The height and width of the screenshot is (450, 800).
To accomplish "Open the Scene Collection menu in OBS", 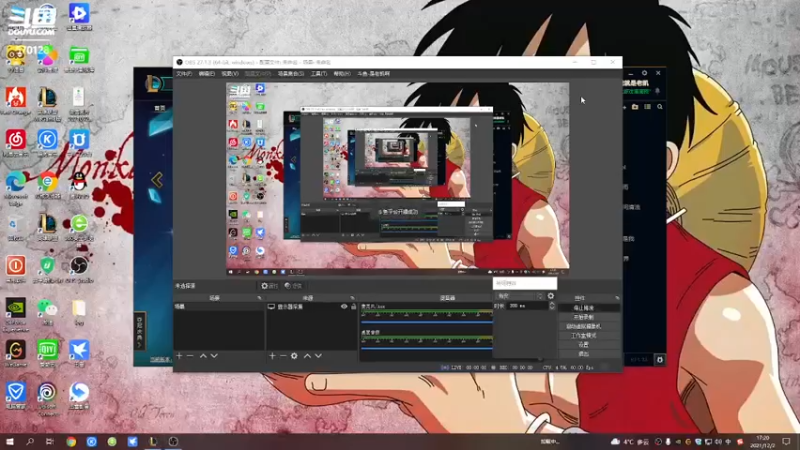I will coord(291,74).
